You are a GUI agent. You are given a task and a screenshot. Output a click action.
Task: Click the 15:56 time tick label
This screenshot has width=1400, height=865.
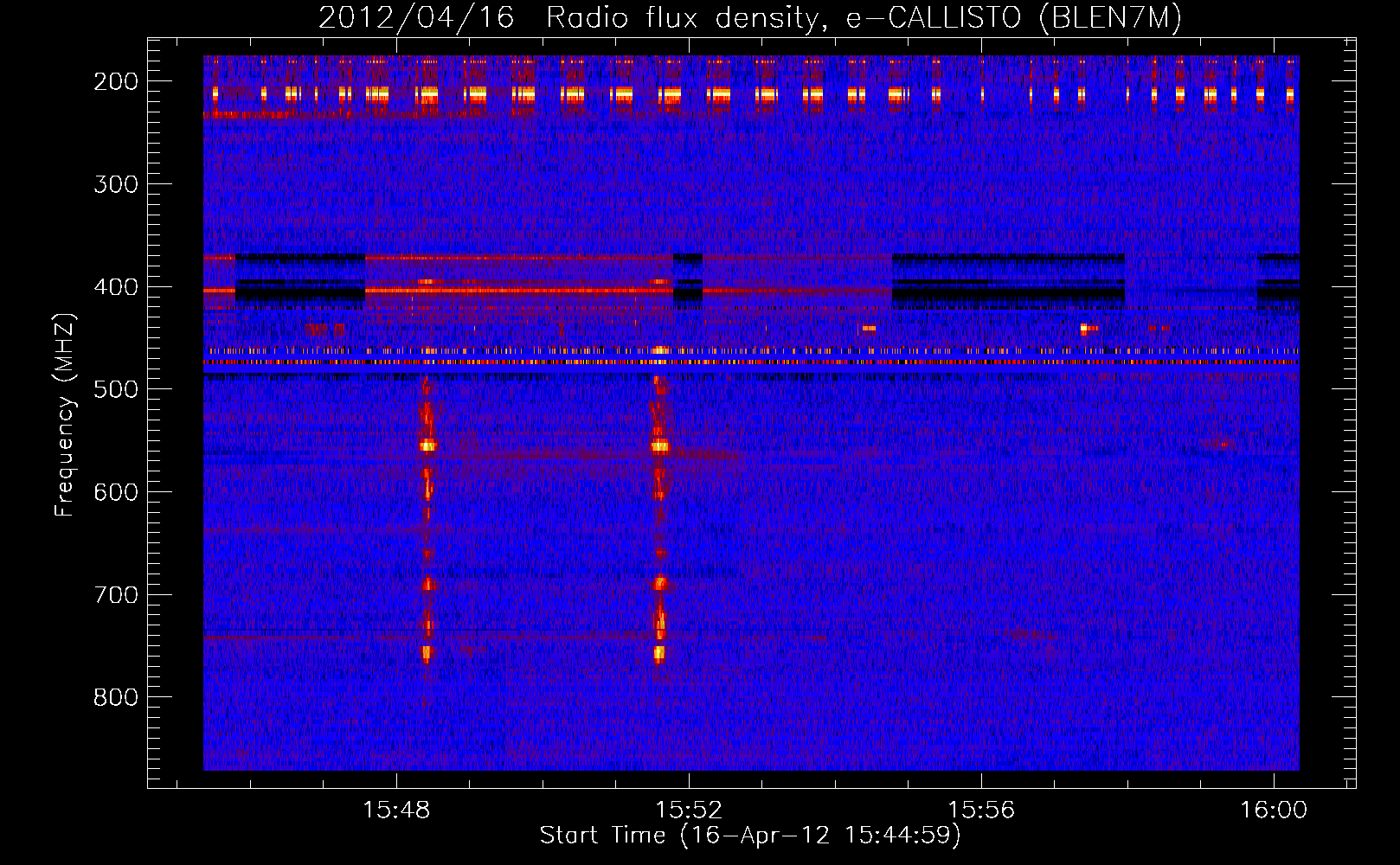(x=981, y=811)
